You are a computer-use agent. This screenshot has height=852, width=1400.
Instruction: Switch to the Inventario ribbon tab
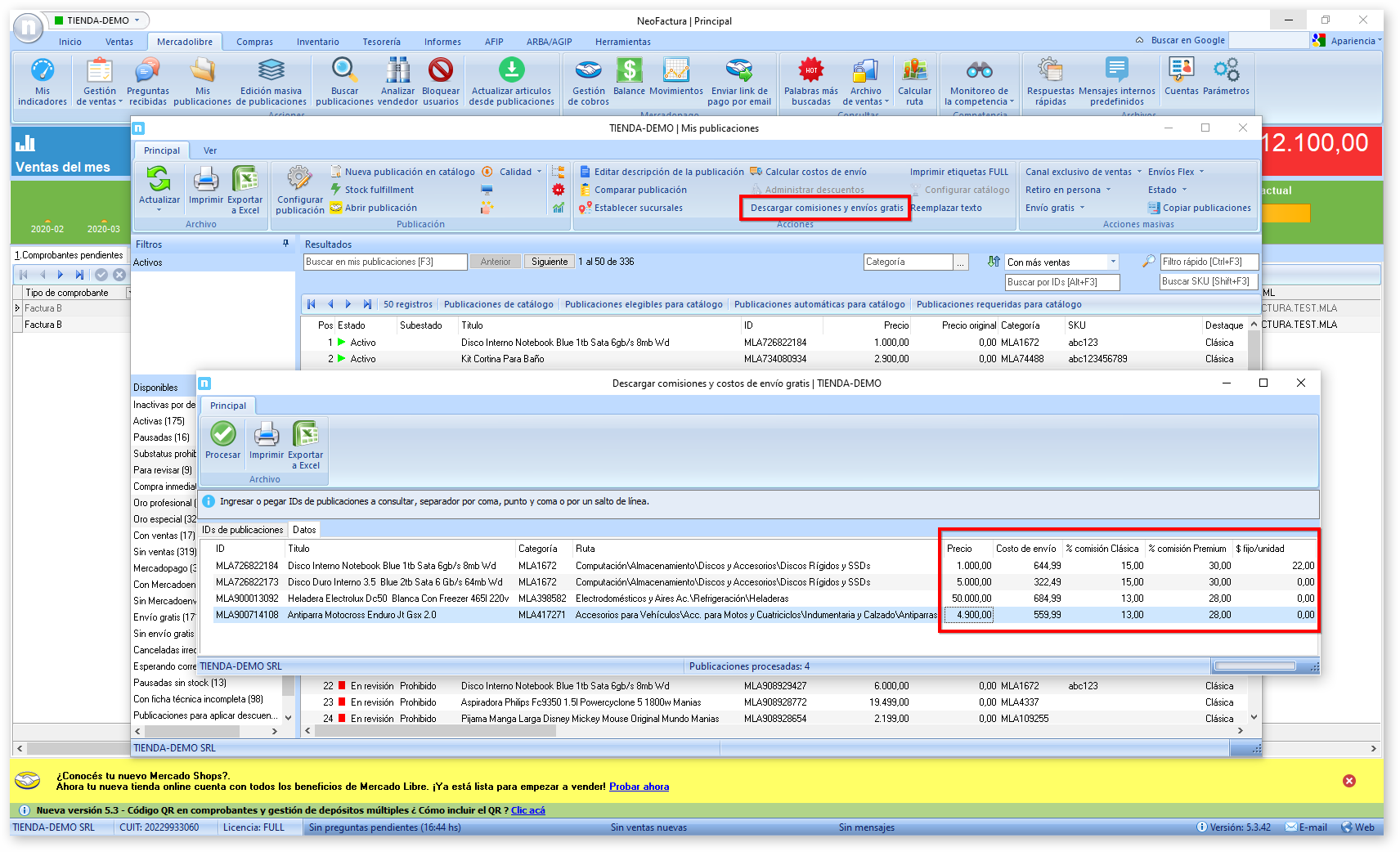coord(317,42)
